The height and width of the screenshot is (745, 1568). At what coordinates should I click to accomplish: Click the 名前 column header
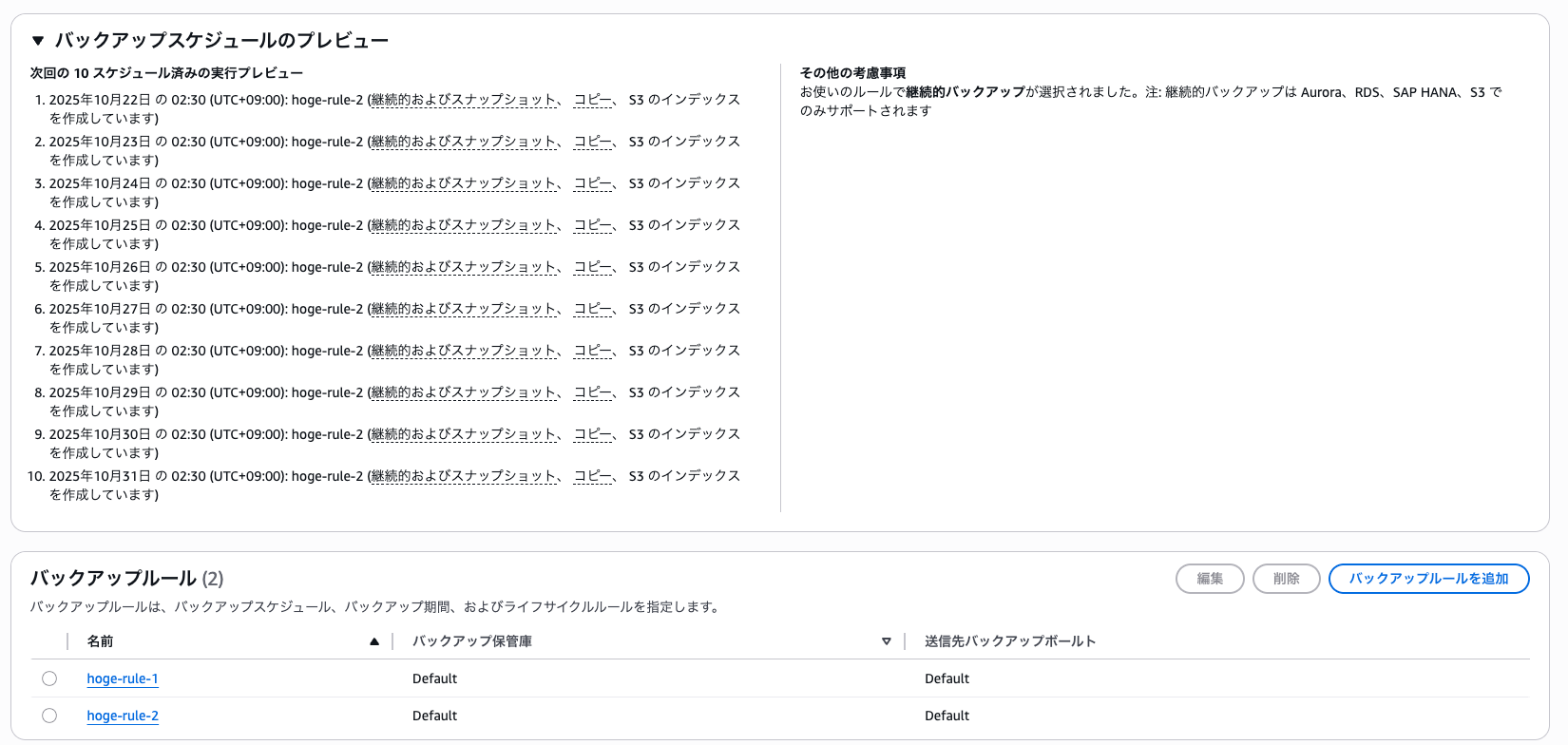pos(101,641)
